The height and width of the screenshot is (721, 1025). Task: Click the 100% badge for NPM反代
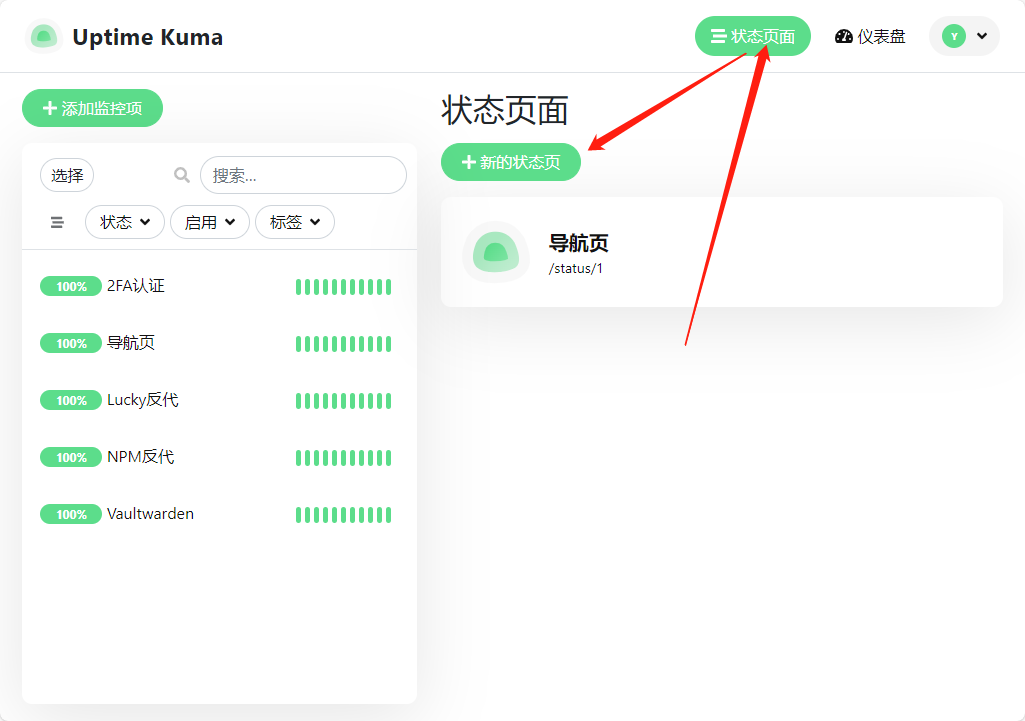tap(71, 457)
